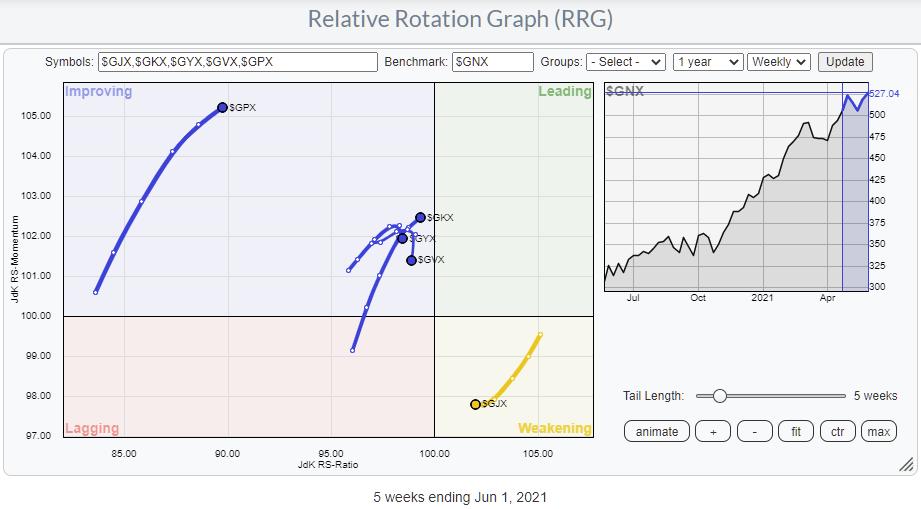Open the Groups select dropdown
Image resolution: width=921 pixels, height=509 pixels.
click(x=626, y=62)
